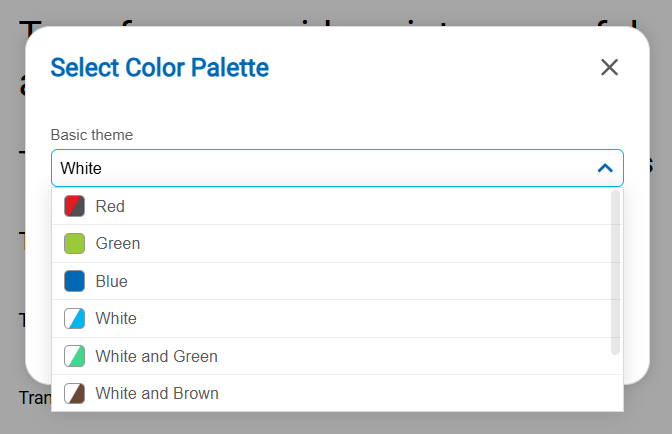Select the Red theme option label
Image resolution: width=672 pixels, height=434 pixels.
(110, 206)
